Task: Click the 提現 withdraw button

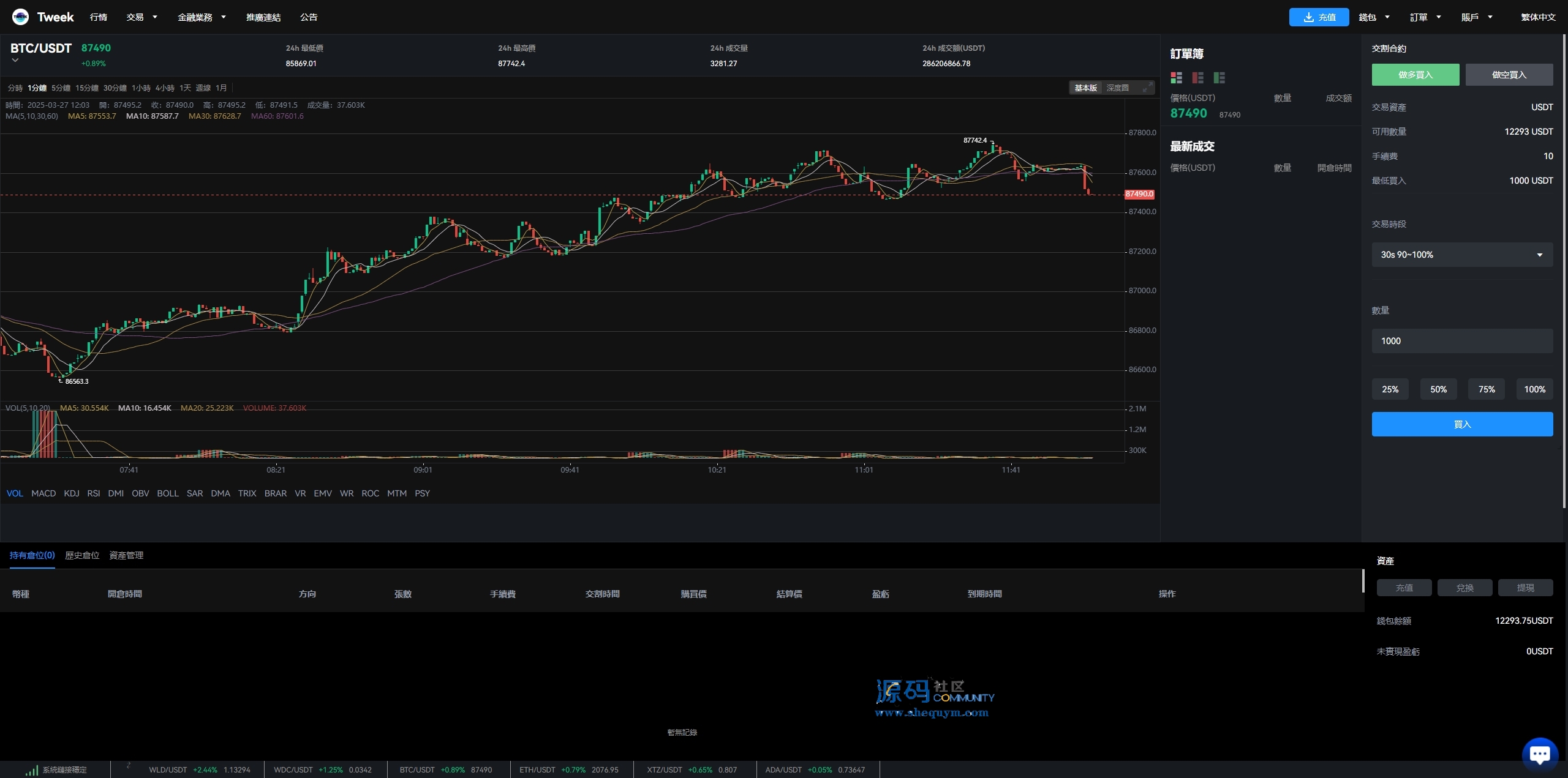Action: pyautogui.click(x=1525, y=588)
